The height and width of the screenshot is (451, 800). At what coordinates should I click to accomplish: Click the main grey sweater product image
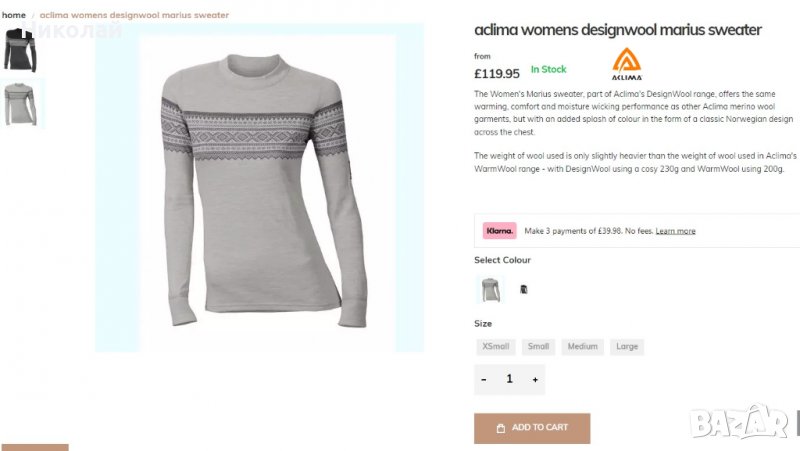(x=259, y=190)
